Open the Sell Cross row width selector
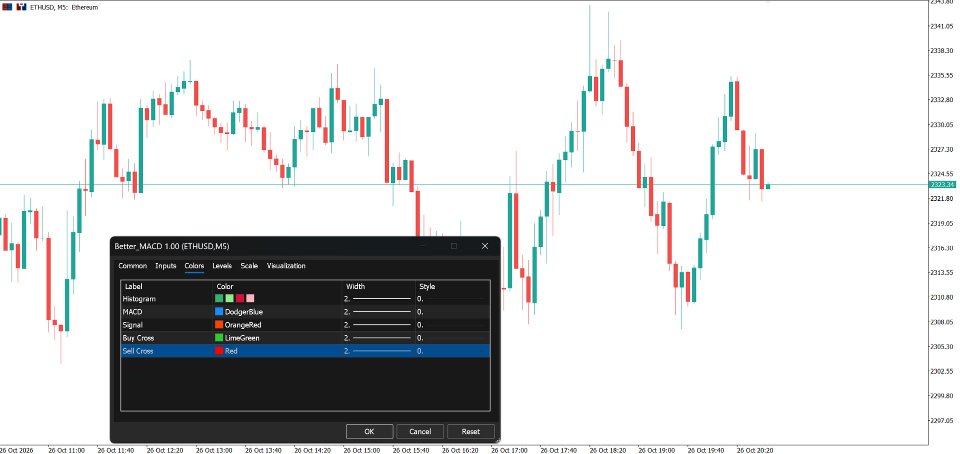 pos(378,351)
